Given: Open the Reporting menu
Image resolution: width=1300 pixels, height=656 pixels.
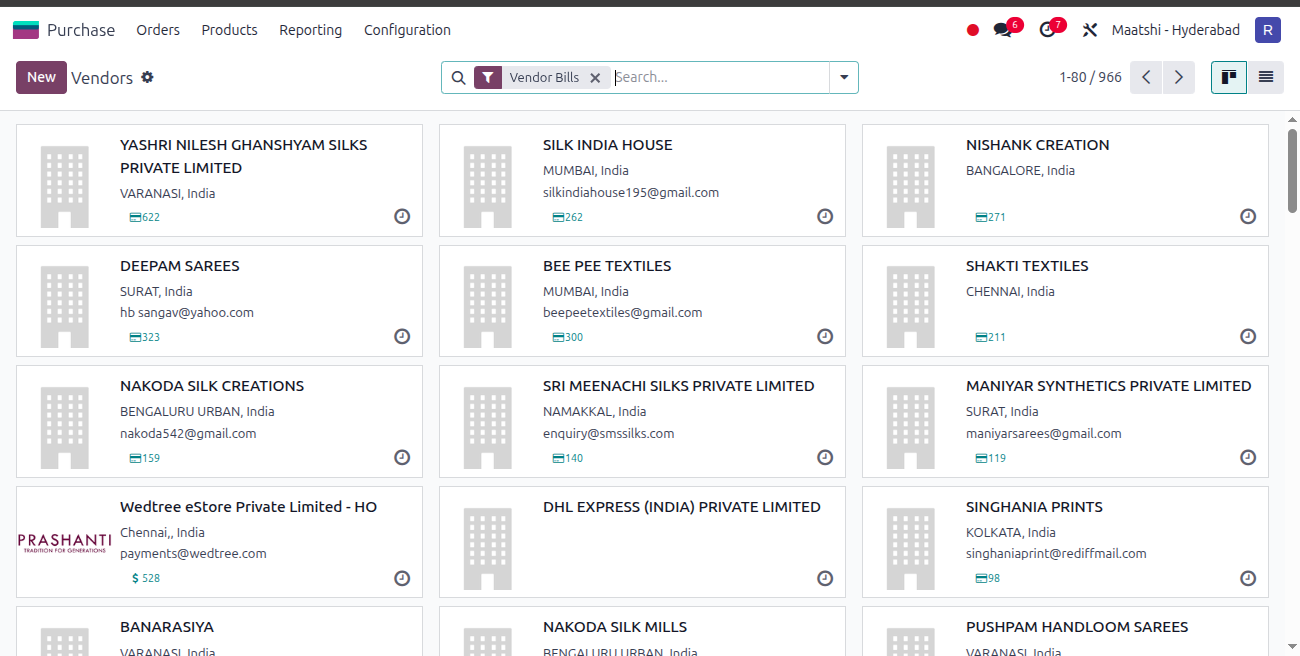Looking at the screenshot, I should tap(310, 30).
